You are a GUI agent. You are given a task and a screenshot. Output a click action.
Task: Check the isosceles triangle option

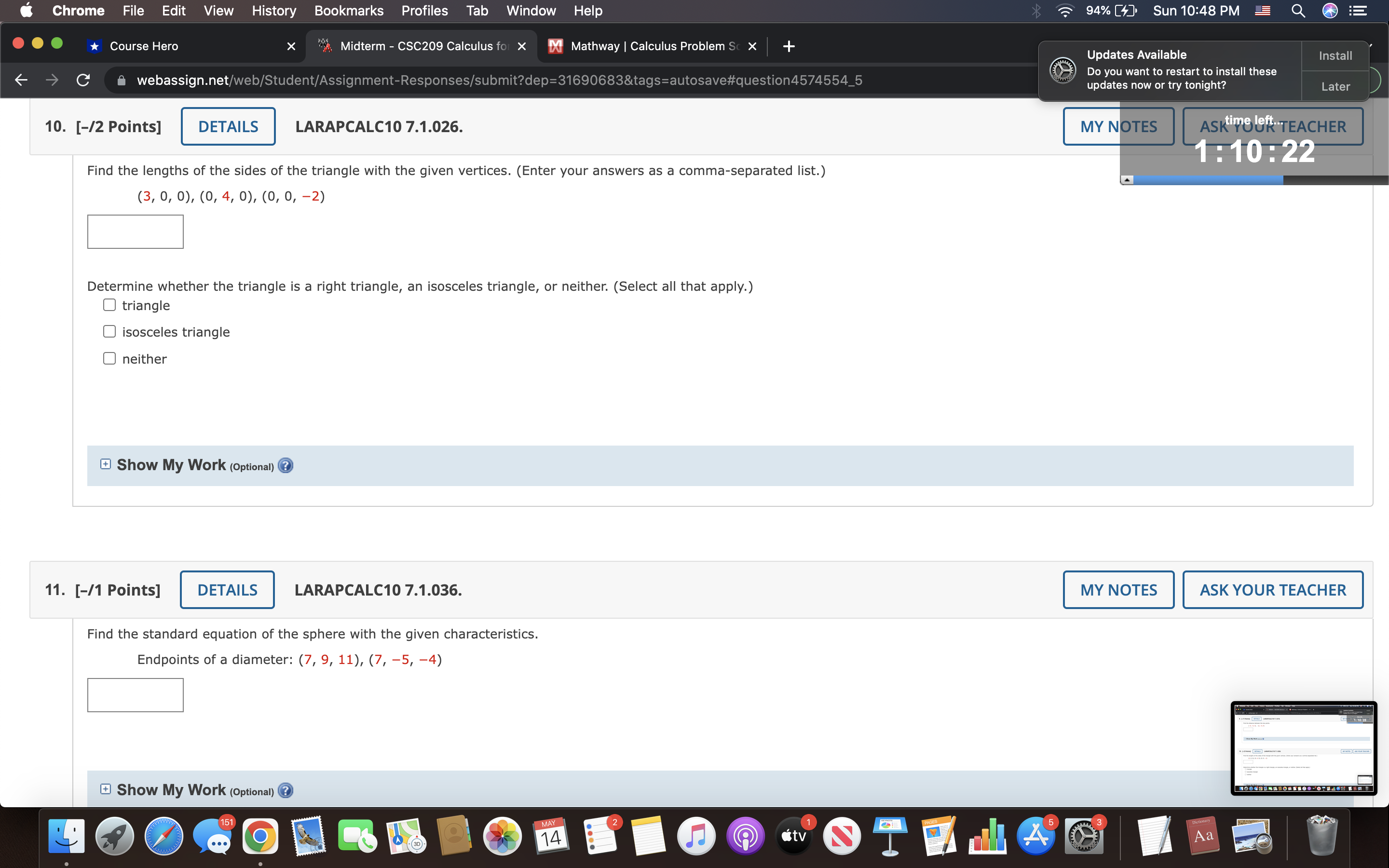coord(109,331)
